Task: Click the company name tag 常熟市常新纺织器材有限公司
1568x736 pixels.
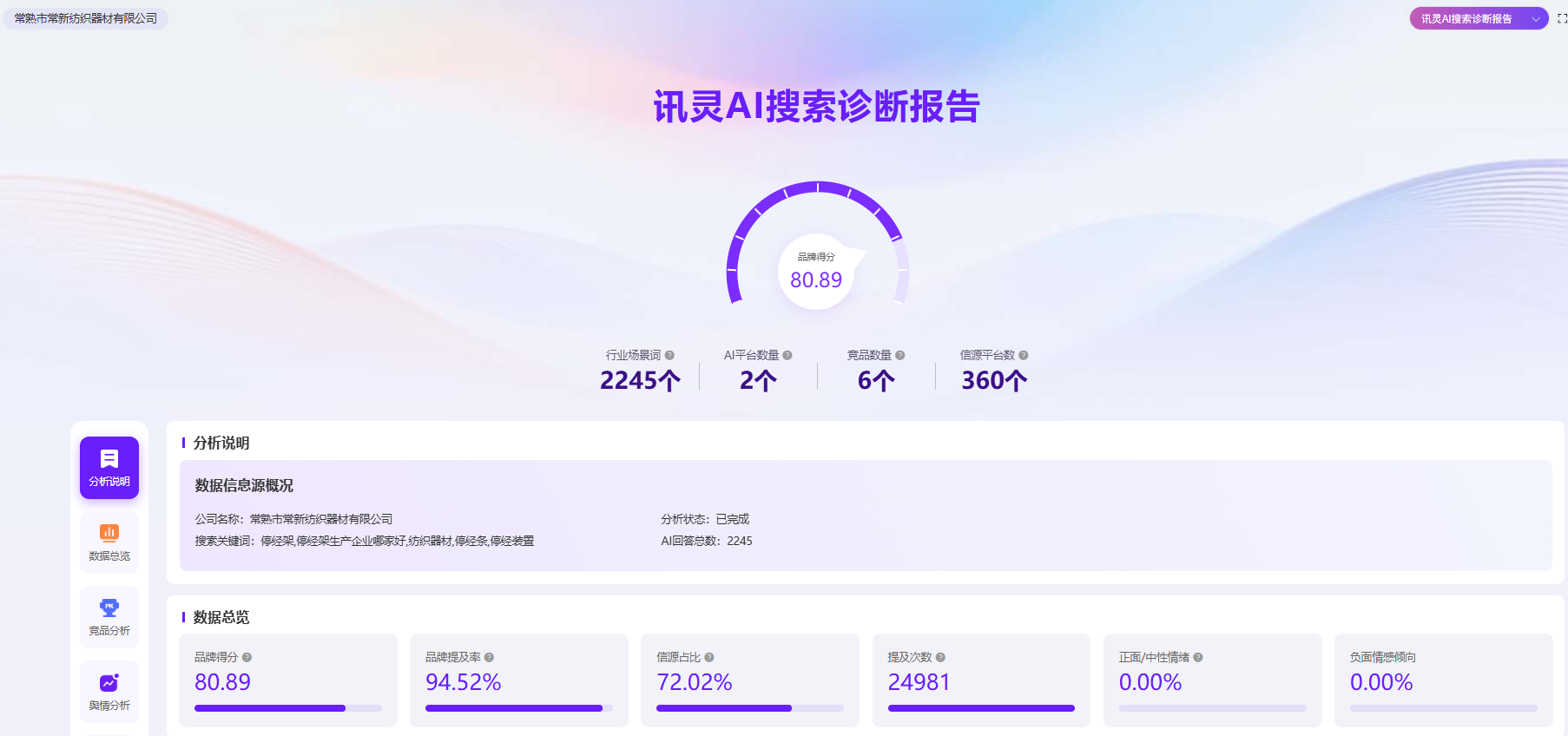Action: (86, 18)
